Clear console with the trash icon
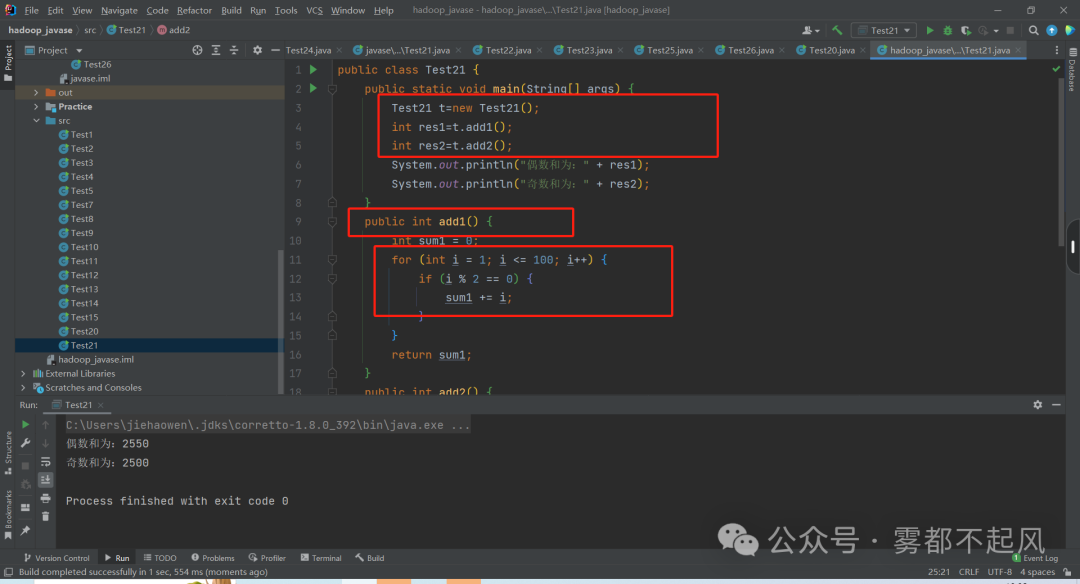 45,517
